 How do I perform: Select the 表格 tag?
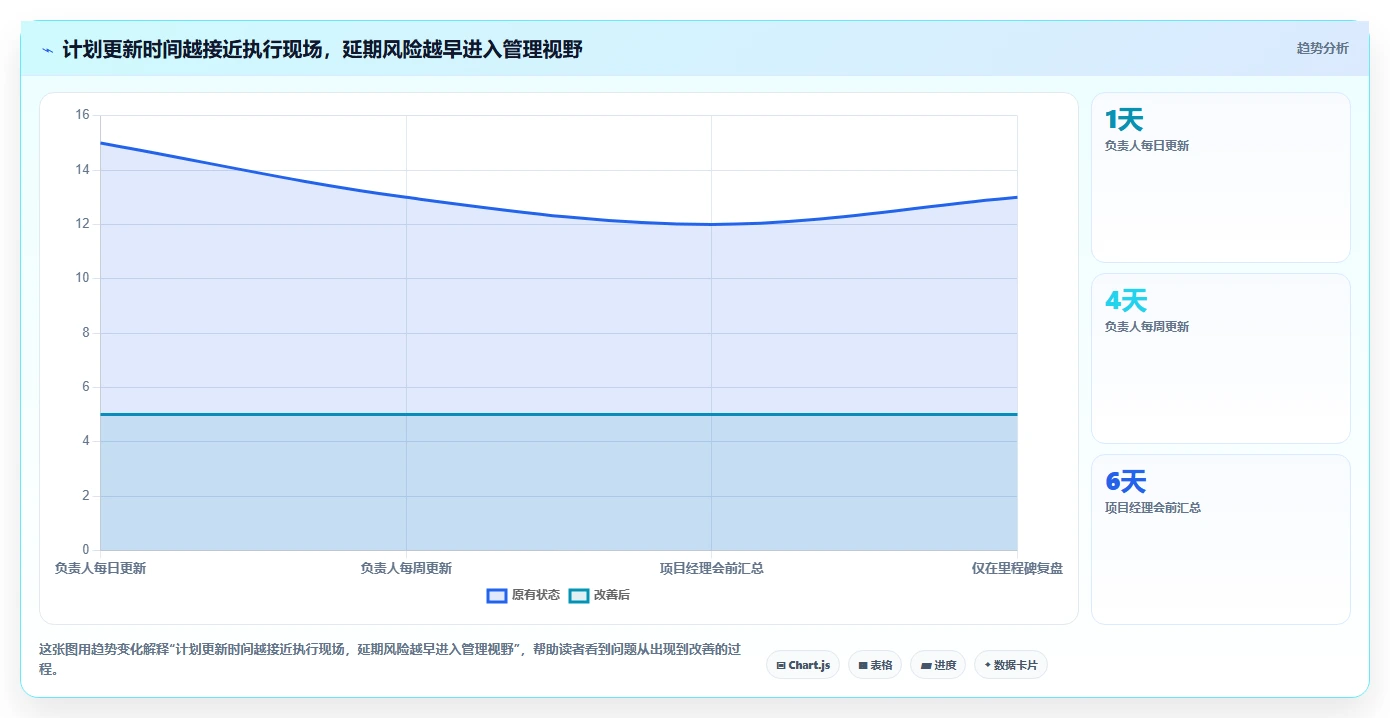(x=875, y=665)
